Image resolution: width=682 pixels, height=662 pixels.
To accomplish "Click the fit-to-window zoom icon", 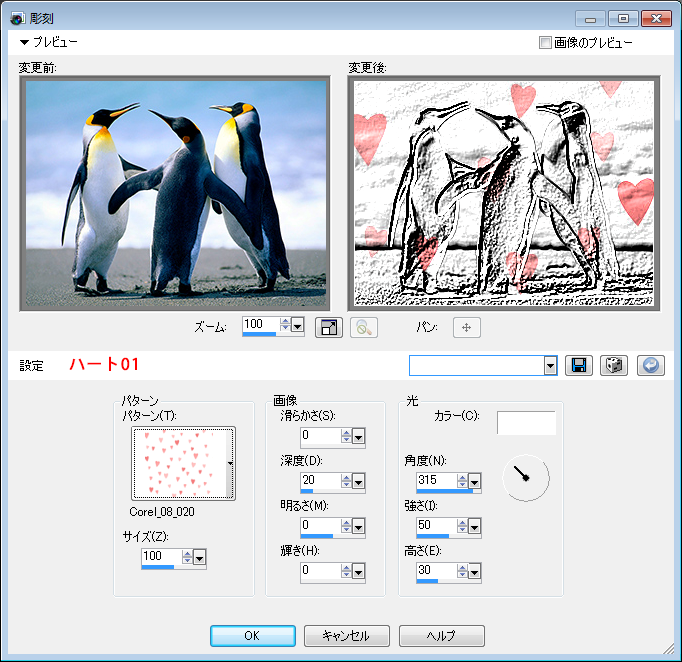I will click(x=328, y=327).
